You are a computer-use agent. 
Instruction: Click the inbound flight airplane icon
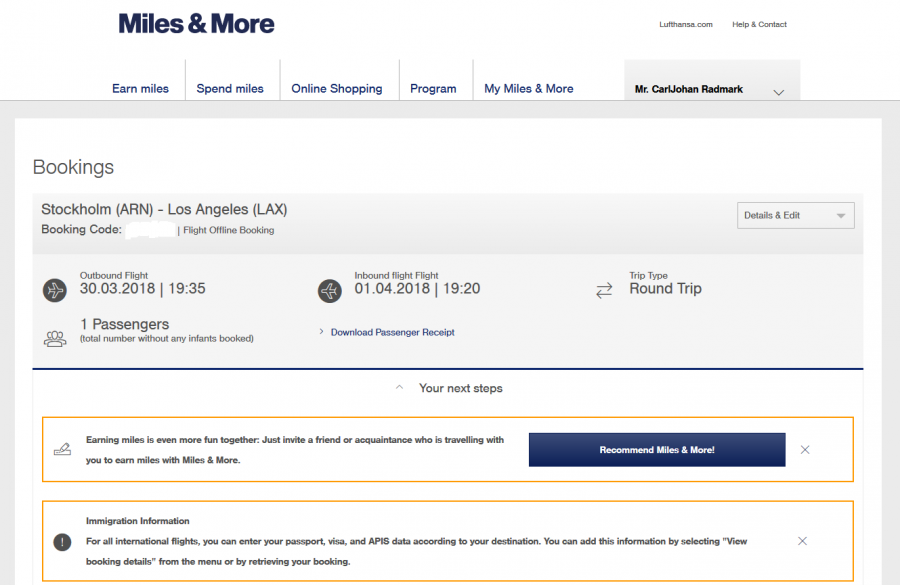coord(329,290)
